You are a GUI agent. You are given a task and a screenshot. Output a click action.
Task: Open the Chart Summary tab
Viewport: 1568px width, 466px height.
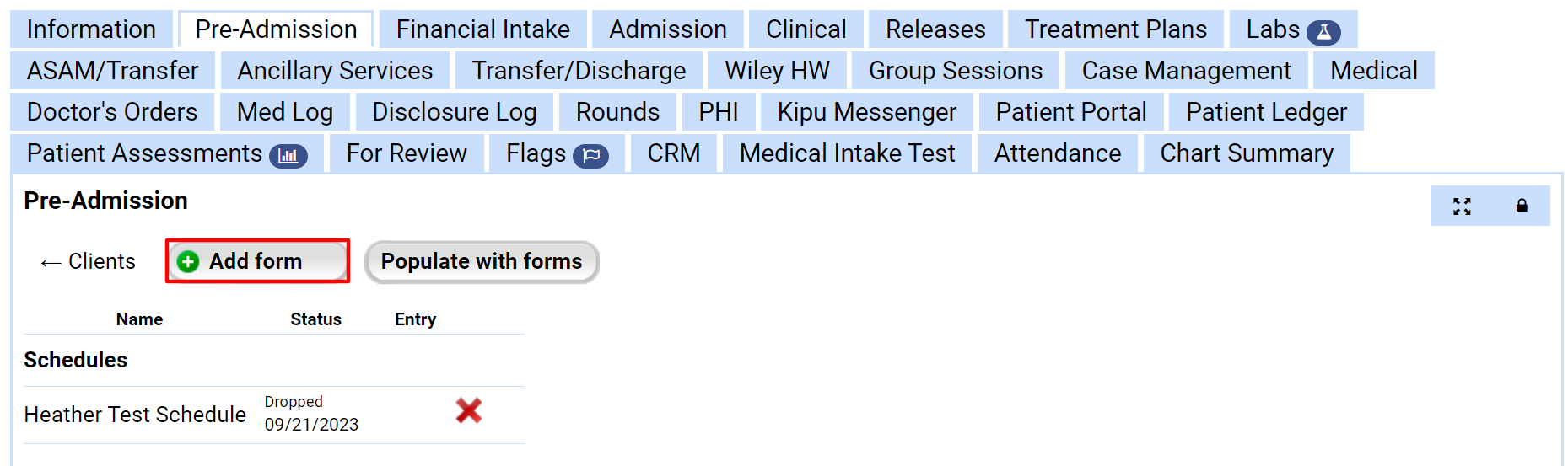click(x=1246, y=153)
